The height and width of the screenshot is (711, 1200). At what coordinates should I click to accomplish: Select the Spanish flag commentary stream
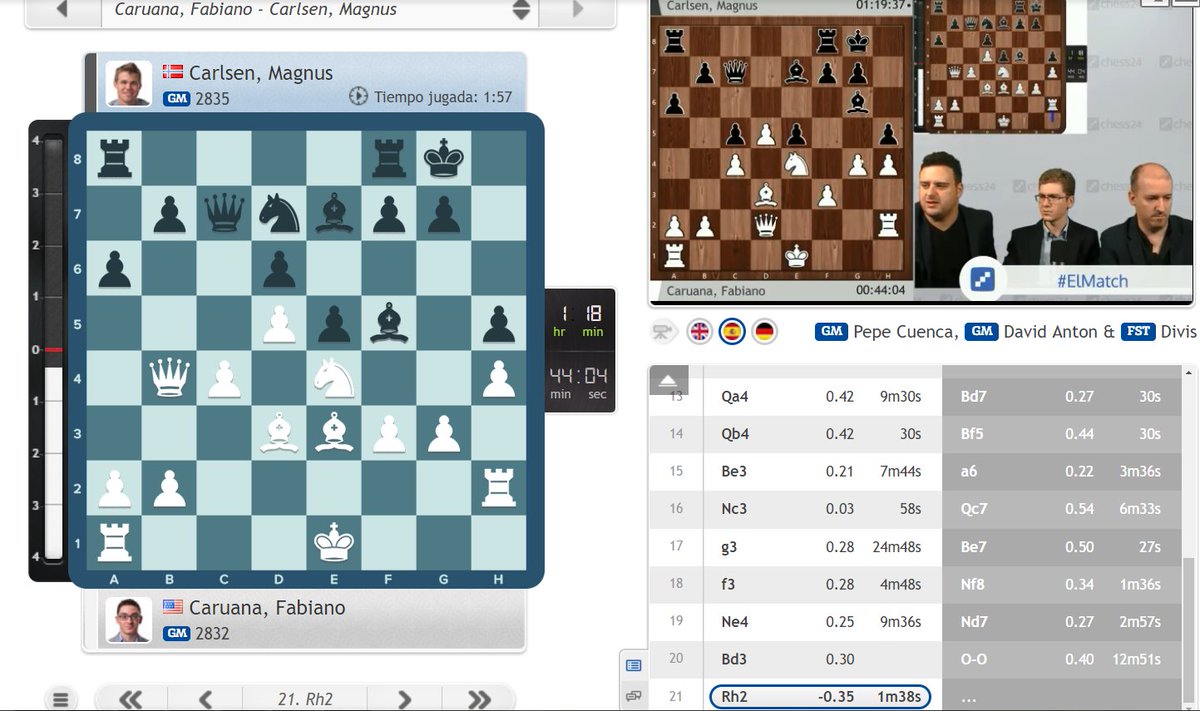point(733,331)
